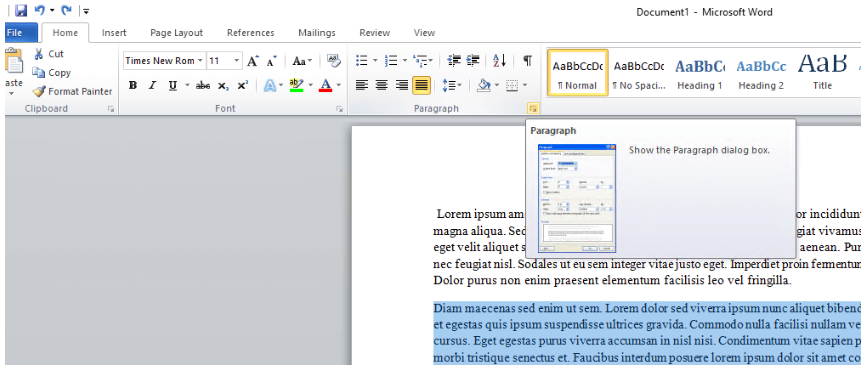Apply bullet list

click(x=362, y=60)
